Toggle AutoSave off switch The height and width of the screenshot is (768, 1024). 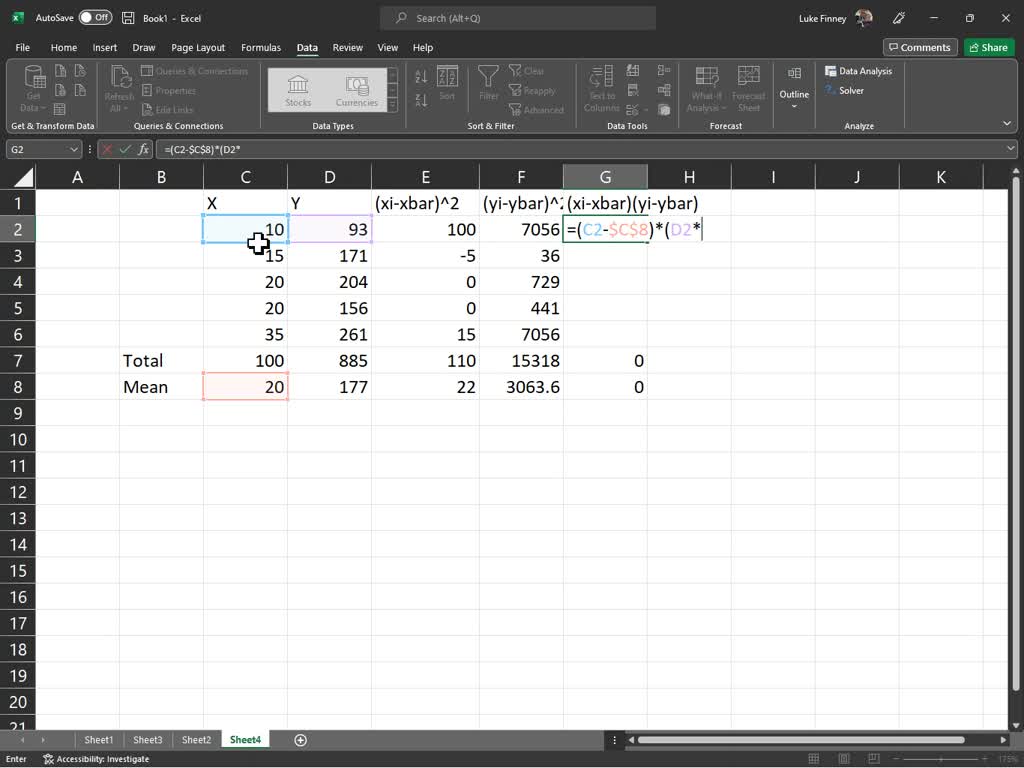pyautogui.click(x=95, y=17)
